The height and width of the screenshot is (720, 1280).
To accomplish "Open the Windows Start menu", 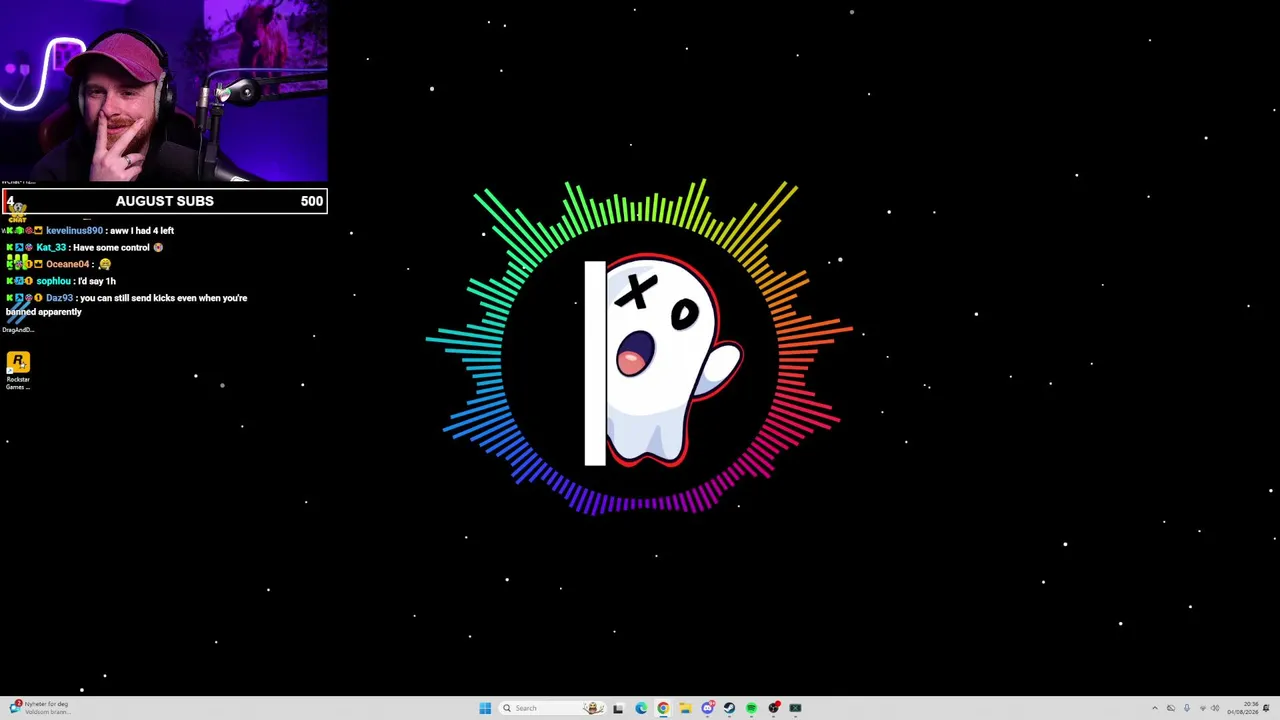I will click(485, 708).
